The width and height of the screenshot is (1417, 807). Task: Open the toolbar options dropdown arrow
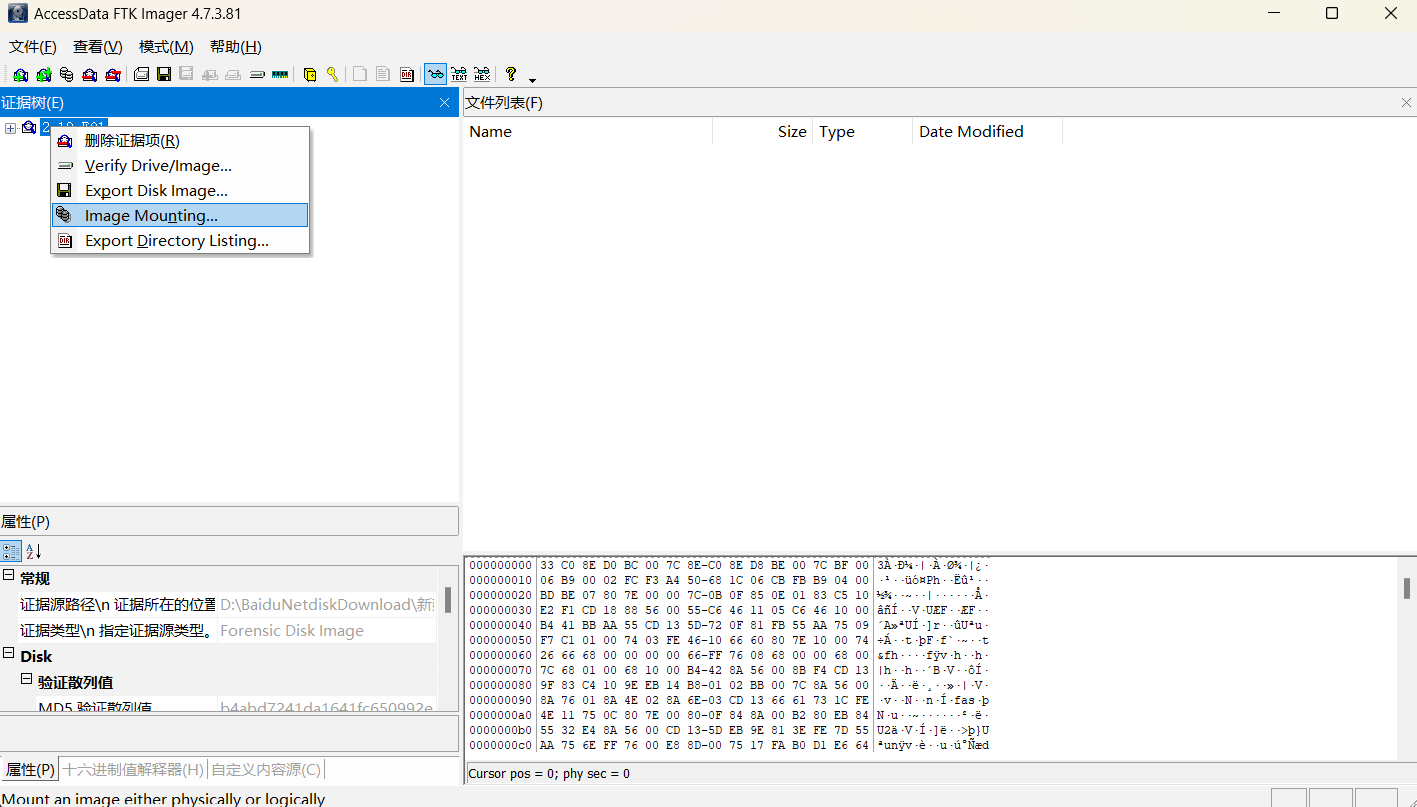tap(533, 79)
